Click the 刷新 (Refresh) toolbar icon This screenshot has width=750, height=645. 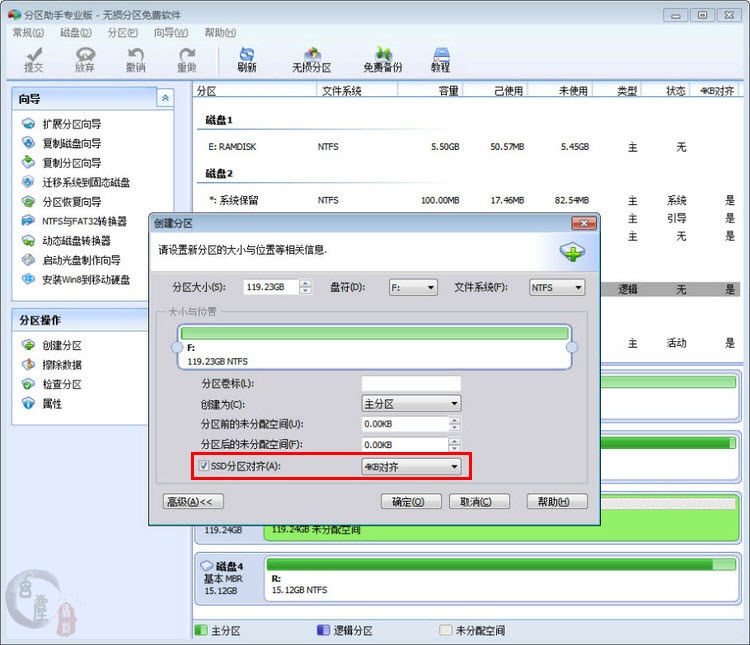click(246, 59)
